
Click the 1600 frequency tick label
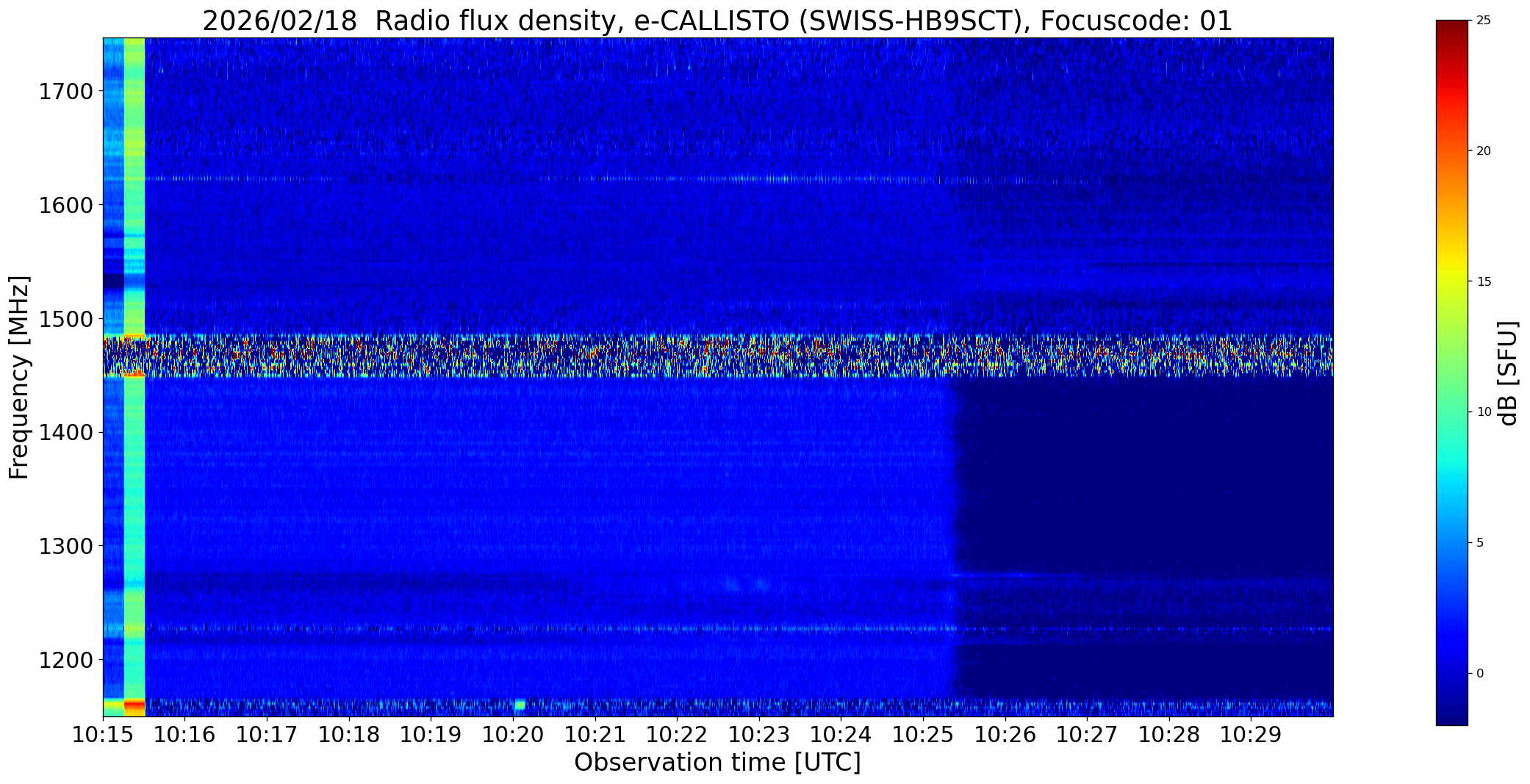65,205
